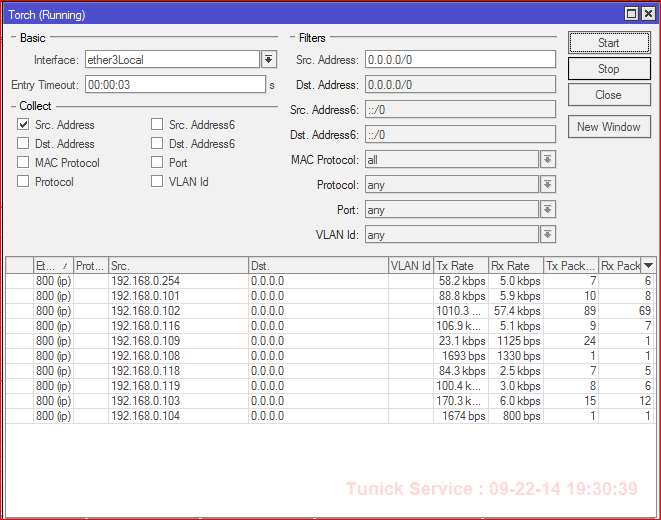The width and height of the screenshot is (661, 520).
Task: Stop the Torch capture
Action: point(609,69)
